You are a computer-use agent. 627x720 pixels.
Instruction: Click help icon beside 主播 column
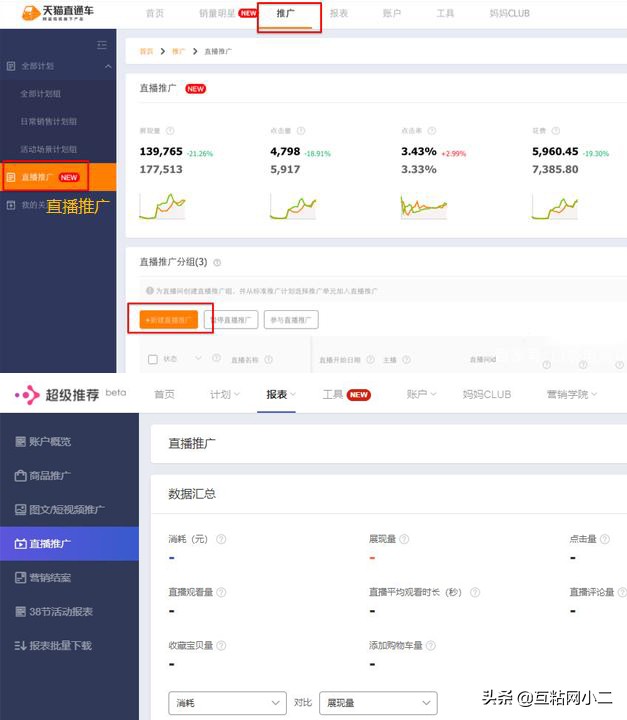[x=407, y=359]
